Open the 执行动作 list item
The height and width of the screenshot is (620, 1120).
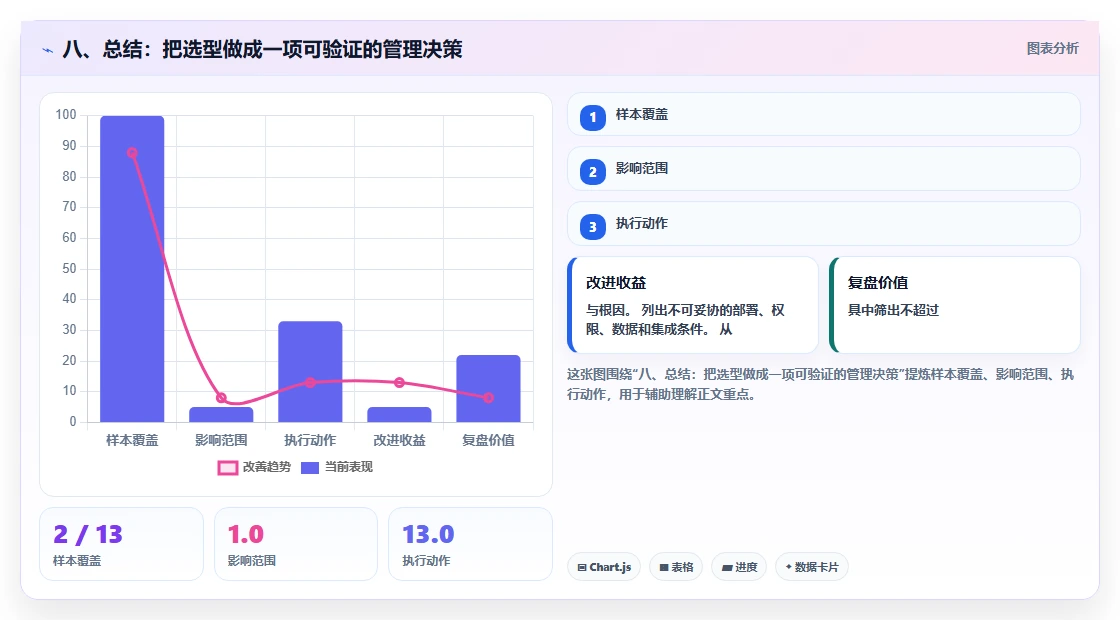pos(824,224)
